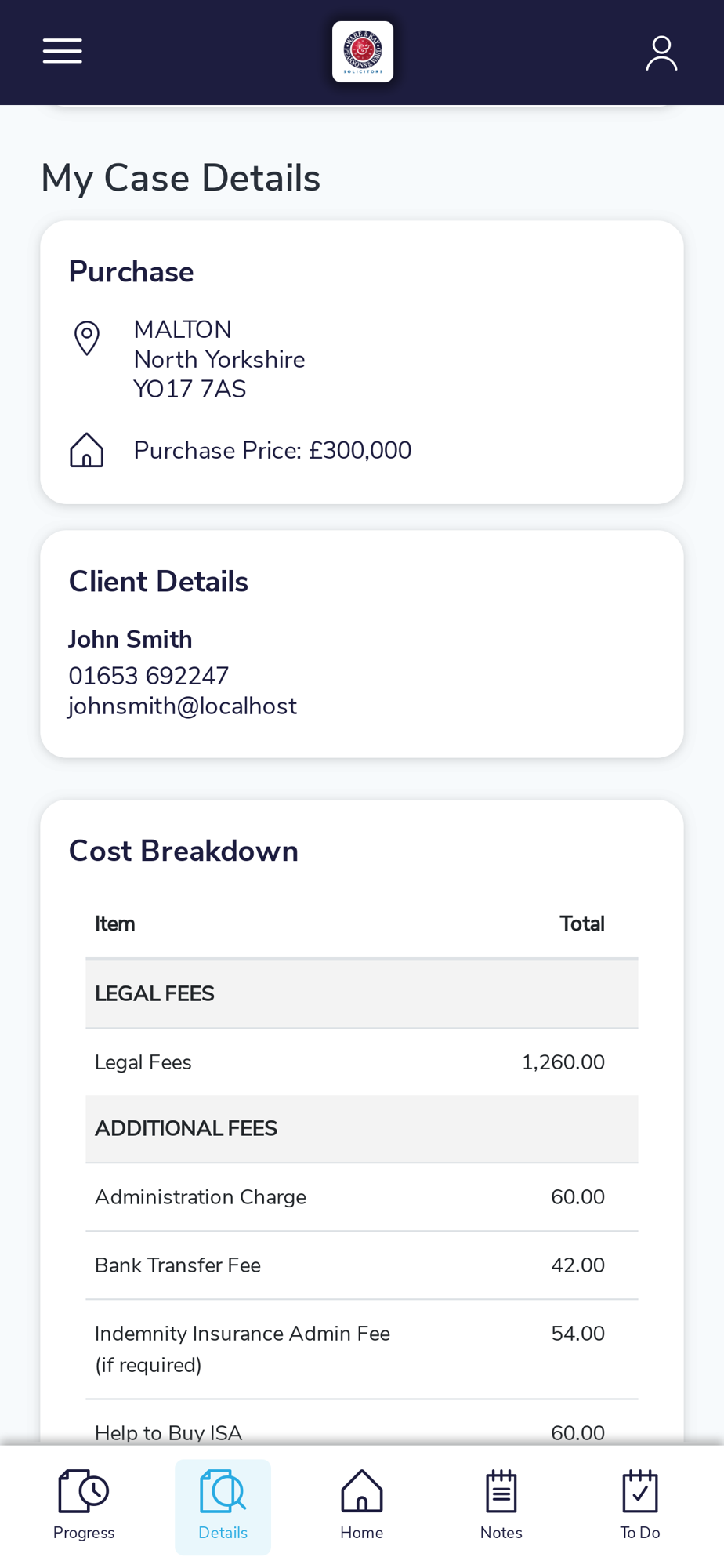Tap the location pin icon

[87, 339]
